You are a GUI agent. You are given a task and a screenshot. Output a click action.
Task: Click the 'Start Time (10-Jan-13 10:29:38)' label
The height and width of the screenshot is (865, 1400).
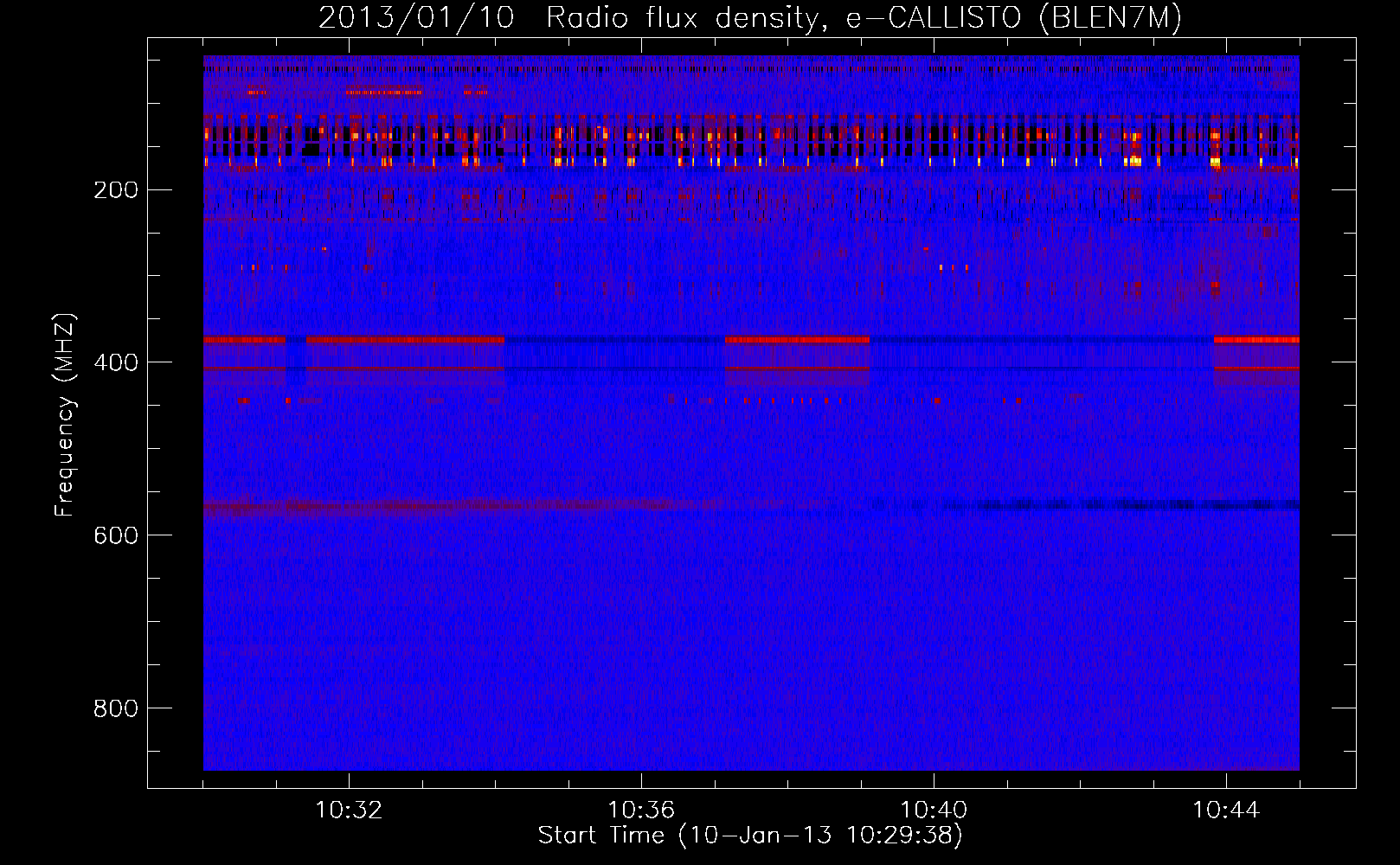tap(750, 836)
